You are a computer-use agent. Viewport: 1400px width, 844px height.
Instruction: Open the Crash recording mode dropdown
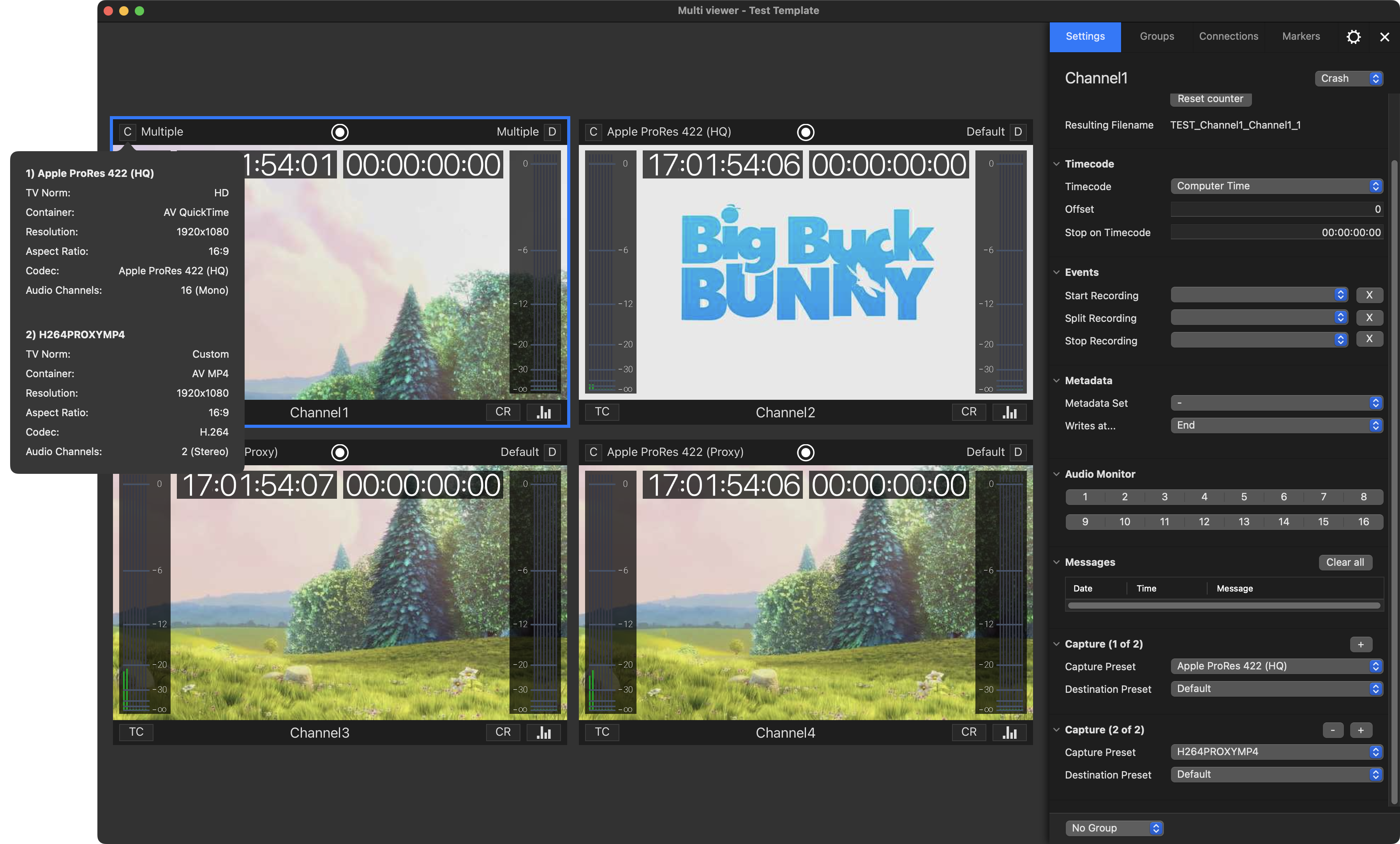point(1349,78)
